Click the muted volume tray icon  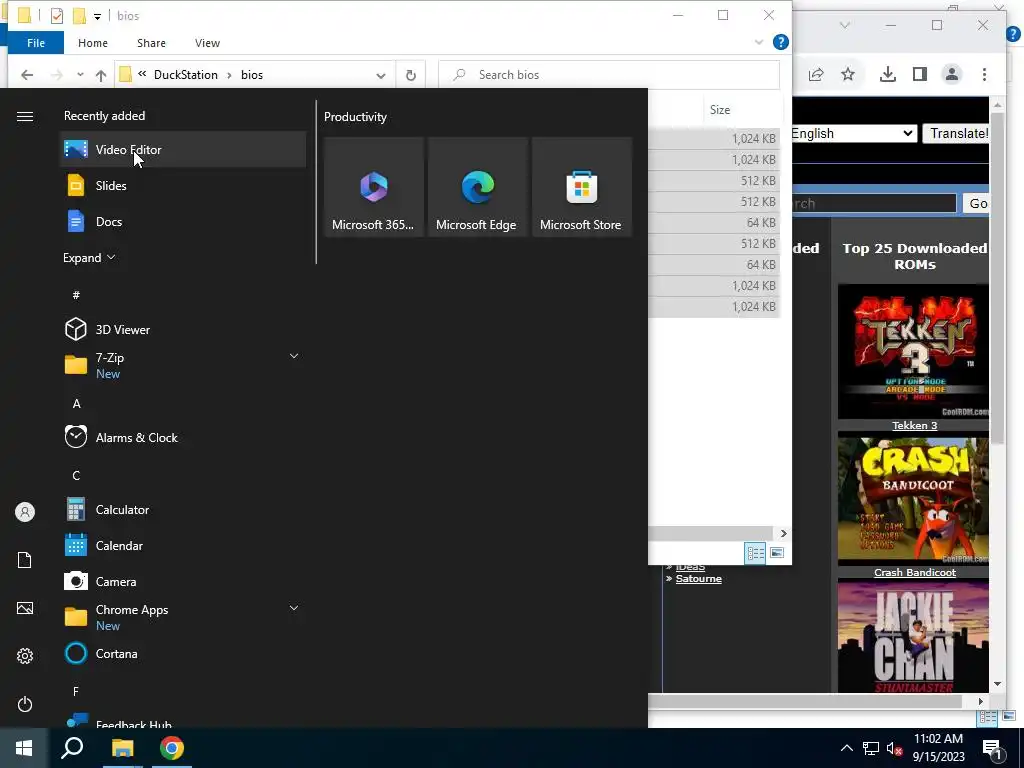(x=895, y=748)
